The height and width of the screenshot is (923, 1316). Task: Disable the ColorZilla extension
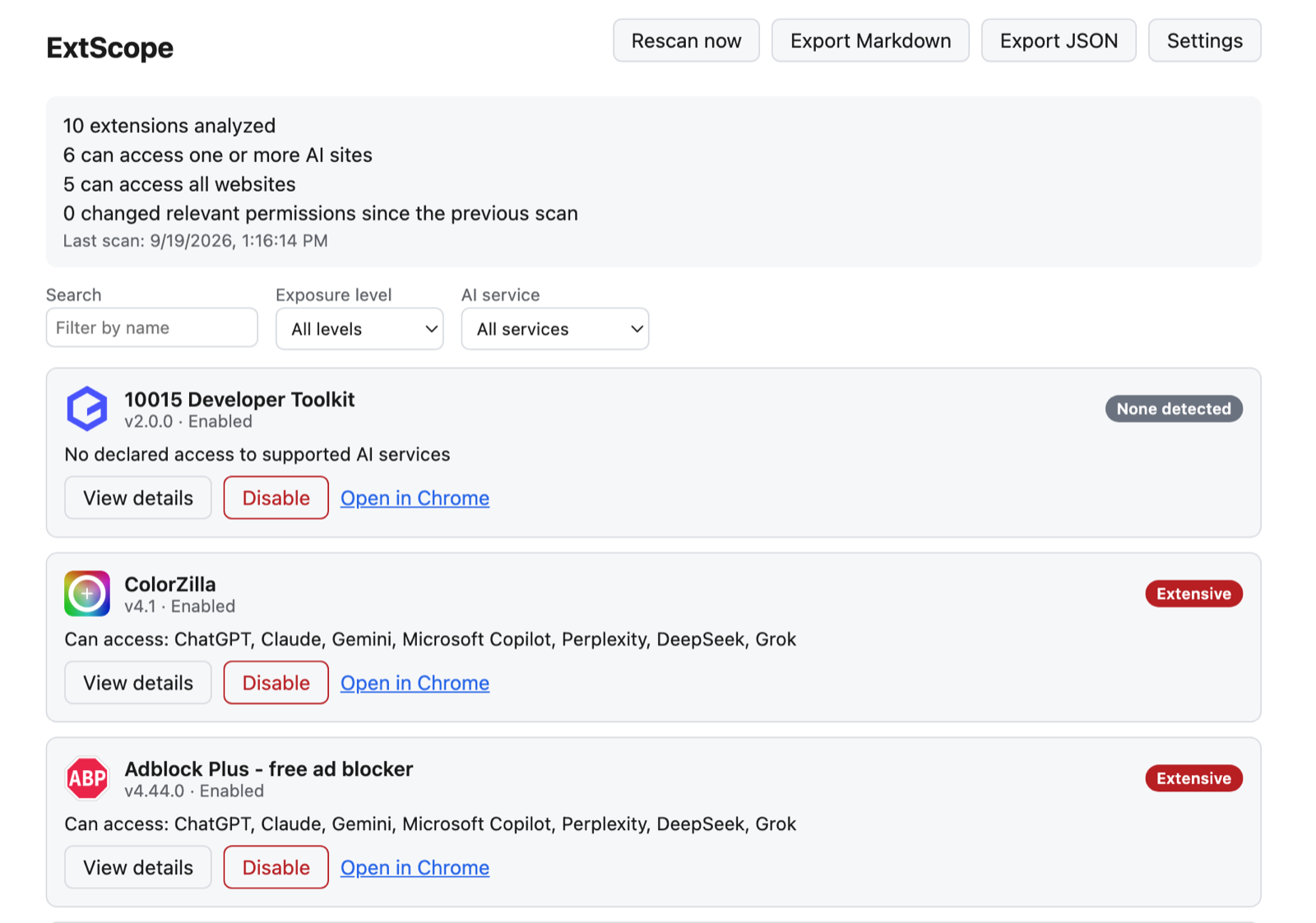276,683
